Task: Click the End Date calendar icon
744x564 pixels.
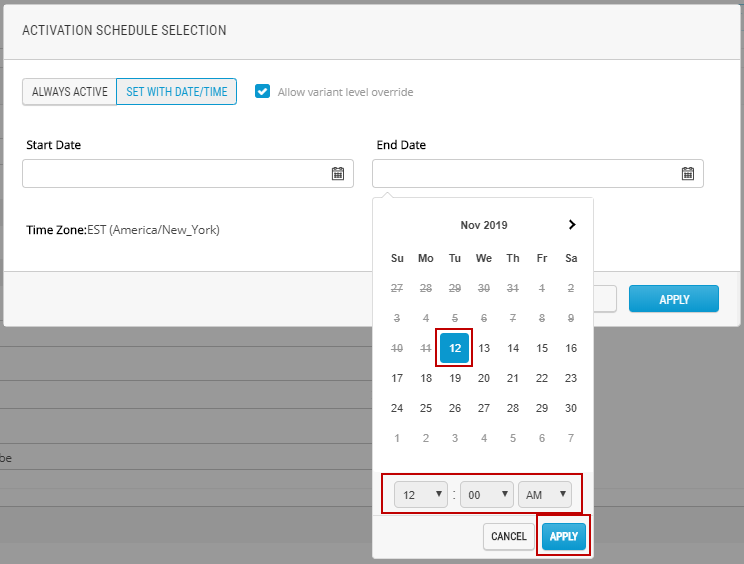Action: pos(688,174)
